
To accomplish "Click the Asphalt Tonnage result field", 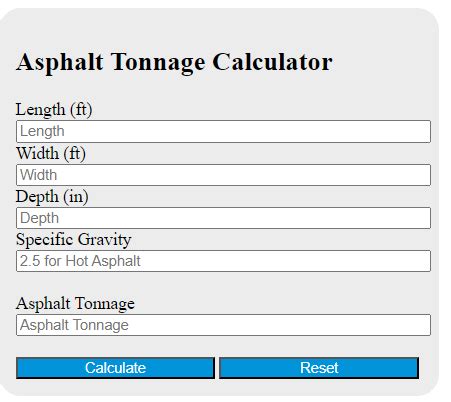I will (x=223, y=325).
